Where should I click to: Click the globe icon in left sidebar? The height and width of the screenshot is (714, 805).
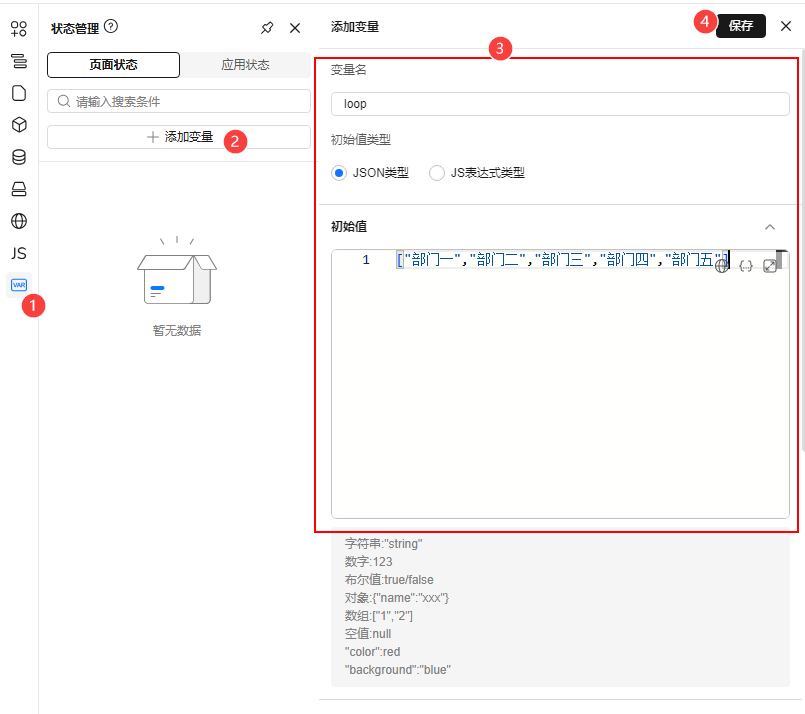19,221
